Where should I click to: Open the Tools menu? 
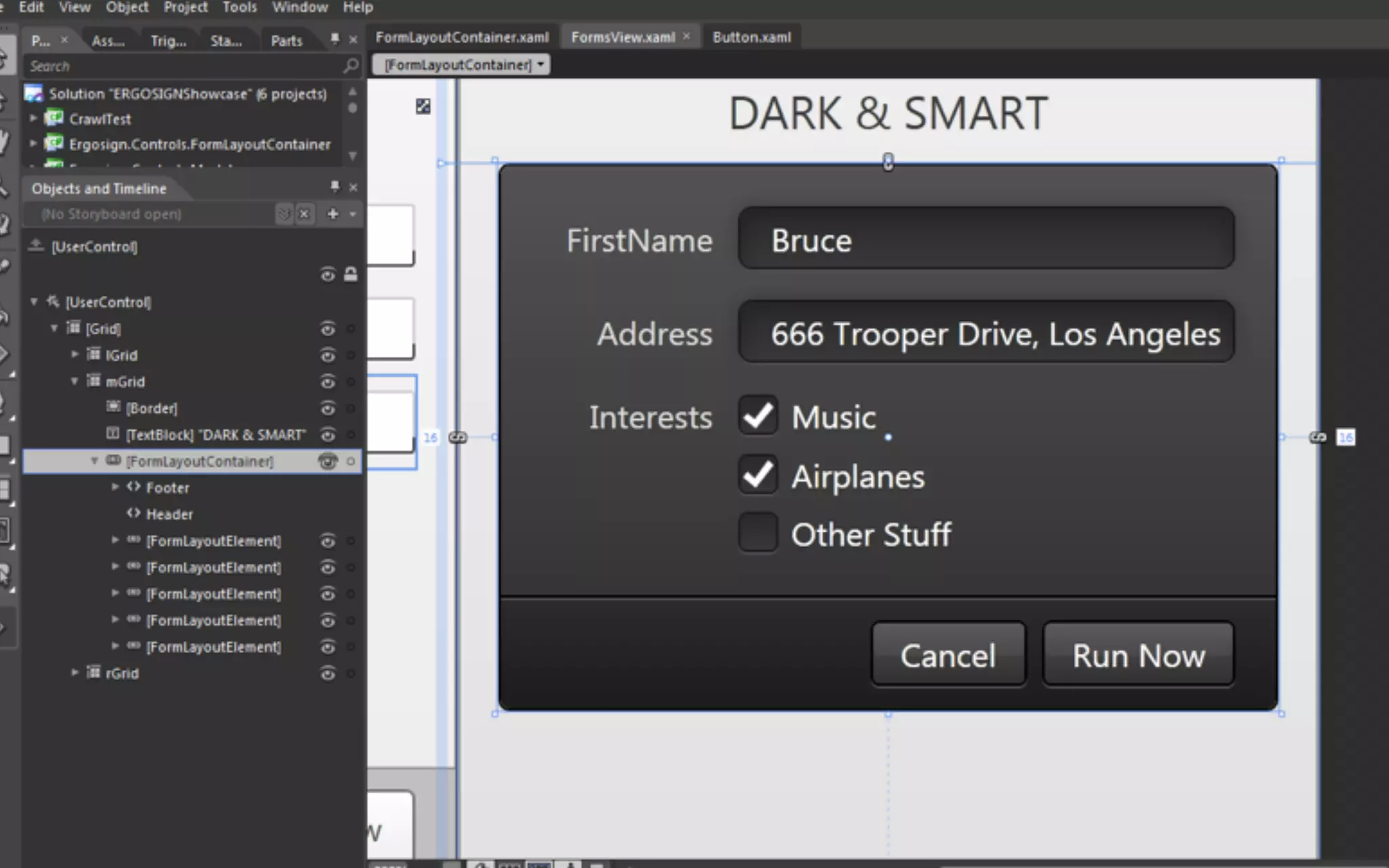click(239, 7)
